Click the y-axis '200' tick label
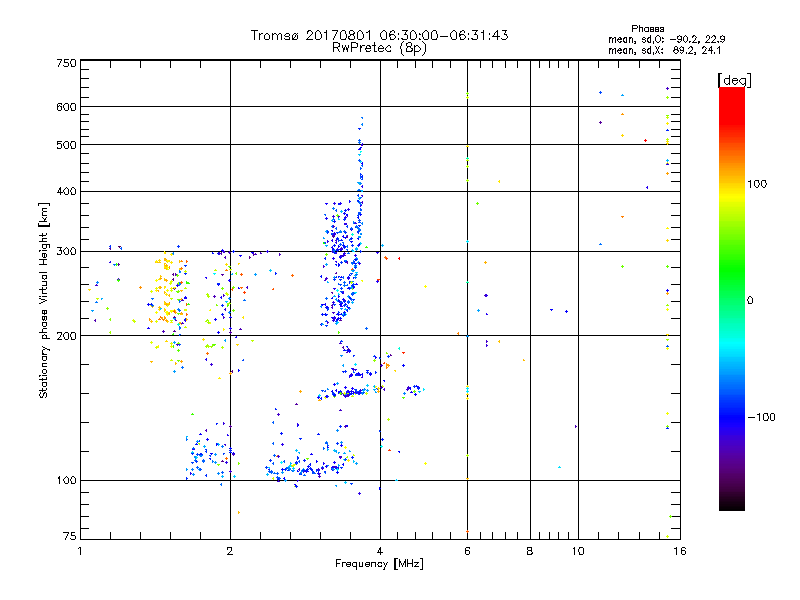This screenshot has width=800, height=600. click(x=67, y=336)
